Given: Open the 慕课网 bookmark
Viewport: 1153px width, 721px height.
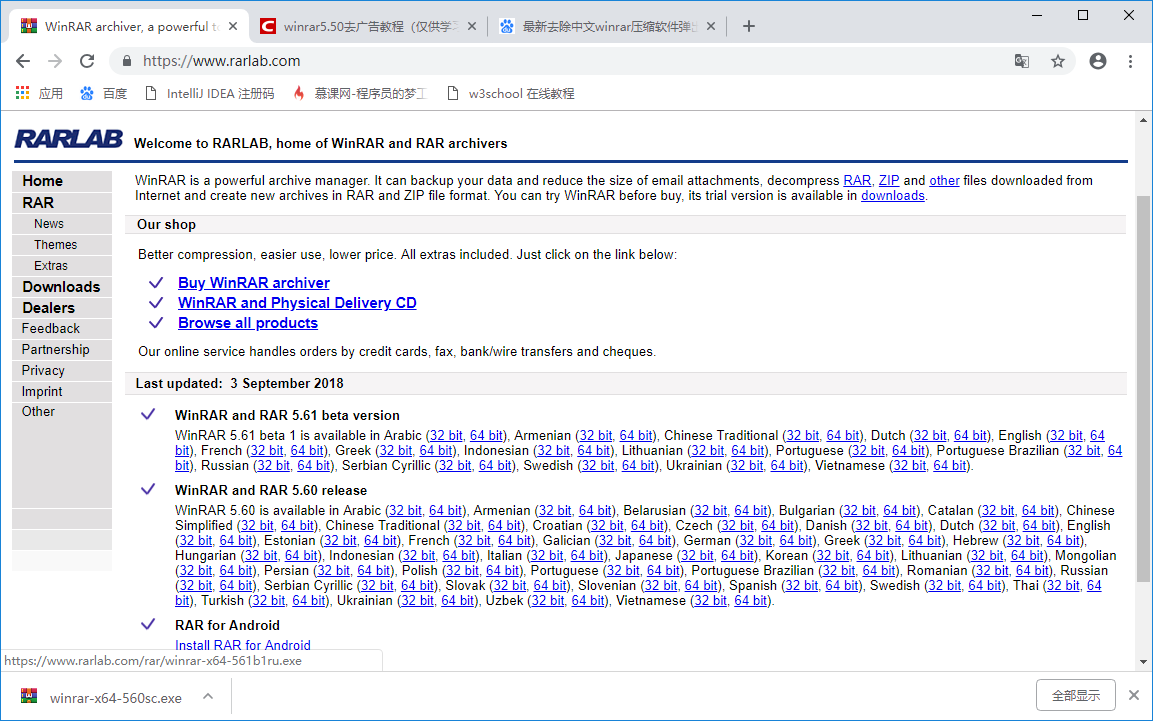Looking at the screenshot, I should 360,93.
